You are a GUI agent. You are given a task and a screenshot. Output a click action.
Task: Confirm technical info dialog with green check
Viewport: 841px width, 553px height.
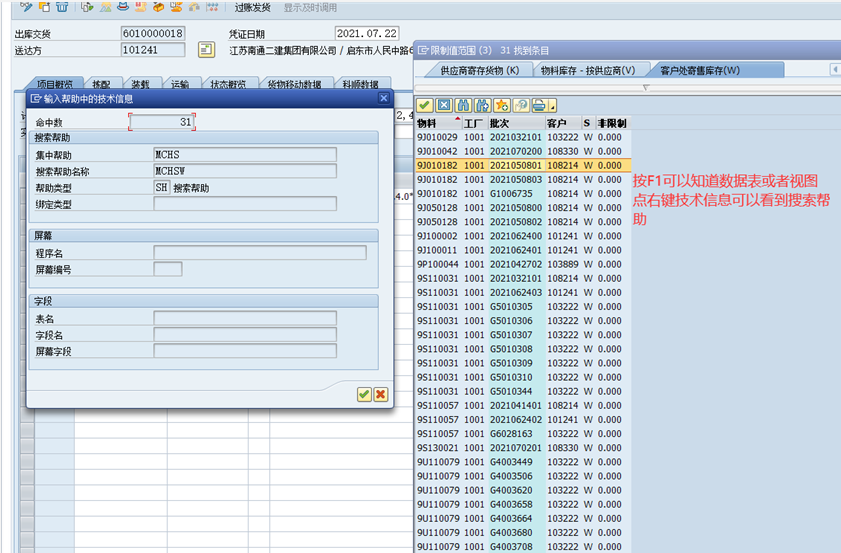(364, 394)
